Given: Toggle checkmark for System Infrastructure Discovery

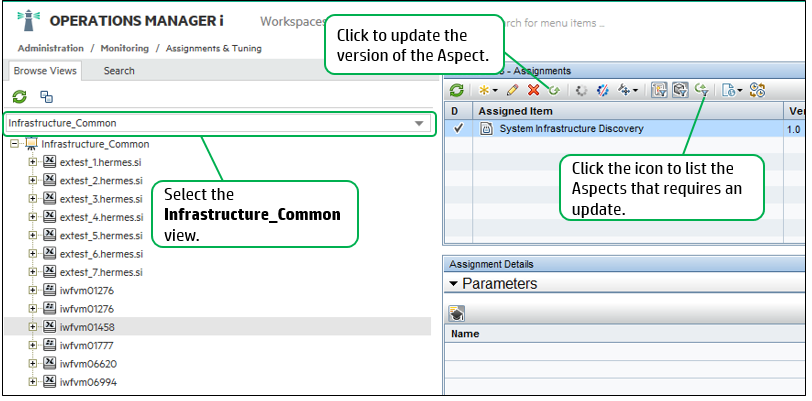Looking at the screenshot, I should 457,129.
